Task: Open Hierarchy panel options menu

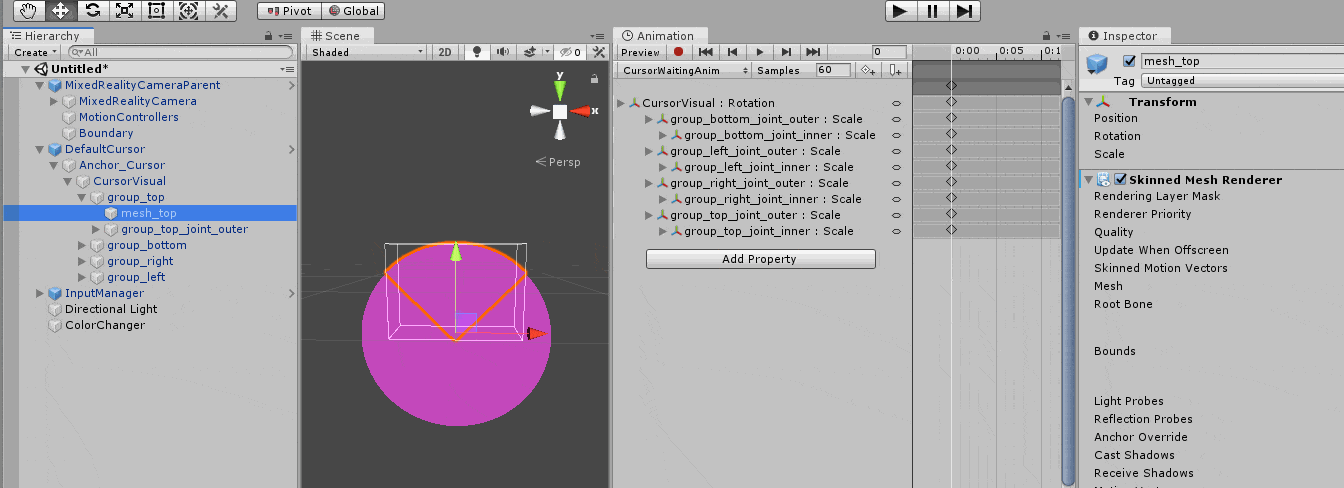Action: point(287,37)
